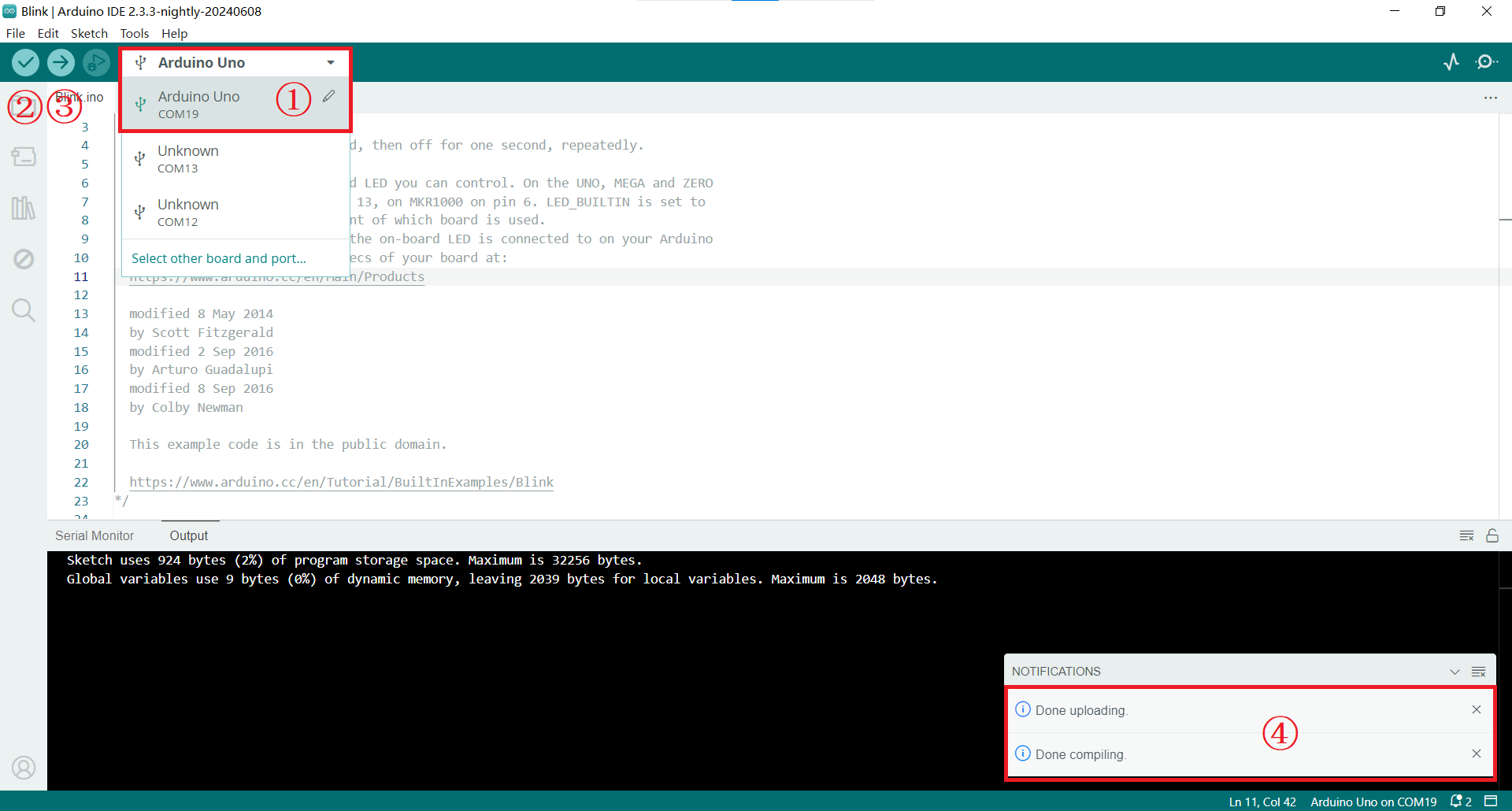The height and width of the screenshot is (811, 1512).
Task: Open the editor tab's three-dot menu
Action: pyautogui.click(x=1491, y=98)
